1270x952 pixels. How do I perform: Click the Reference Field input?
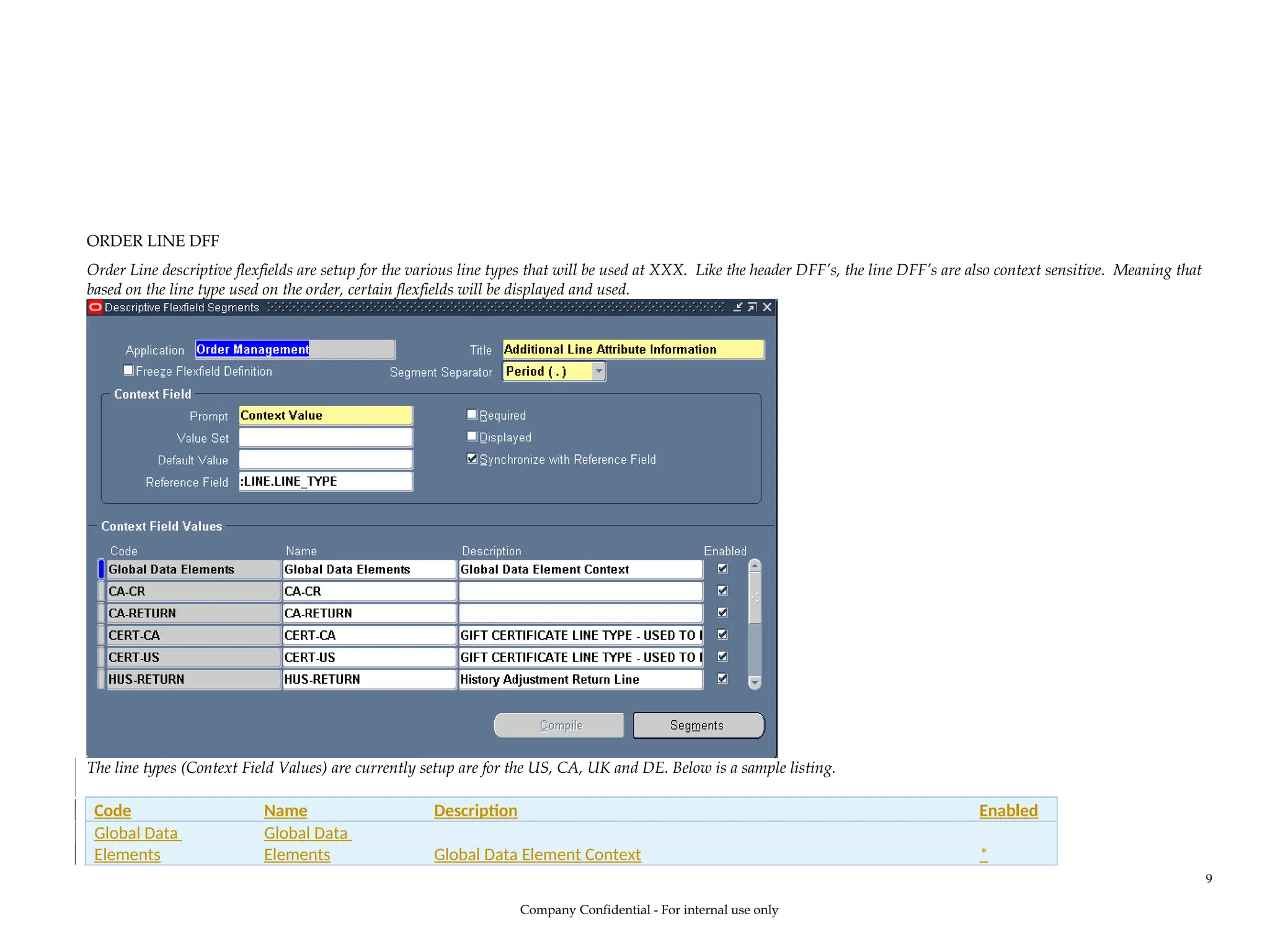pyautogui.click(x=326, y=482)
